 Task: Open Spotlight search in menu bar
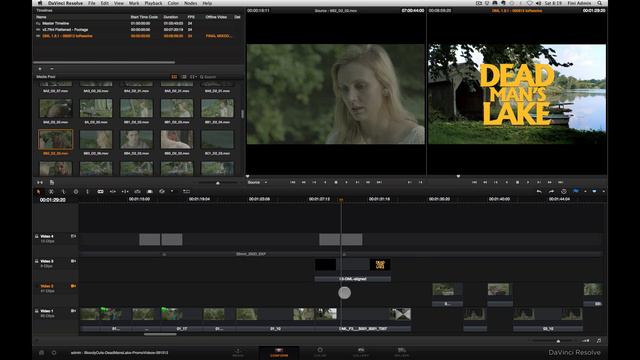[x=600, y=3]
